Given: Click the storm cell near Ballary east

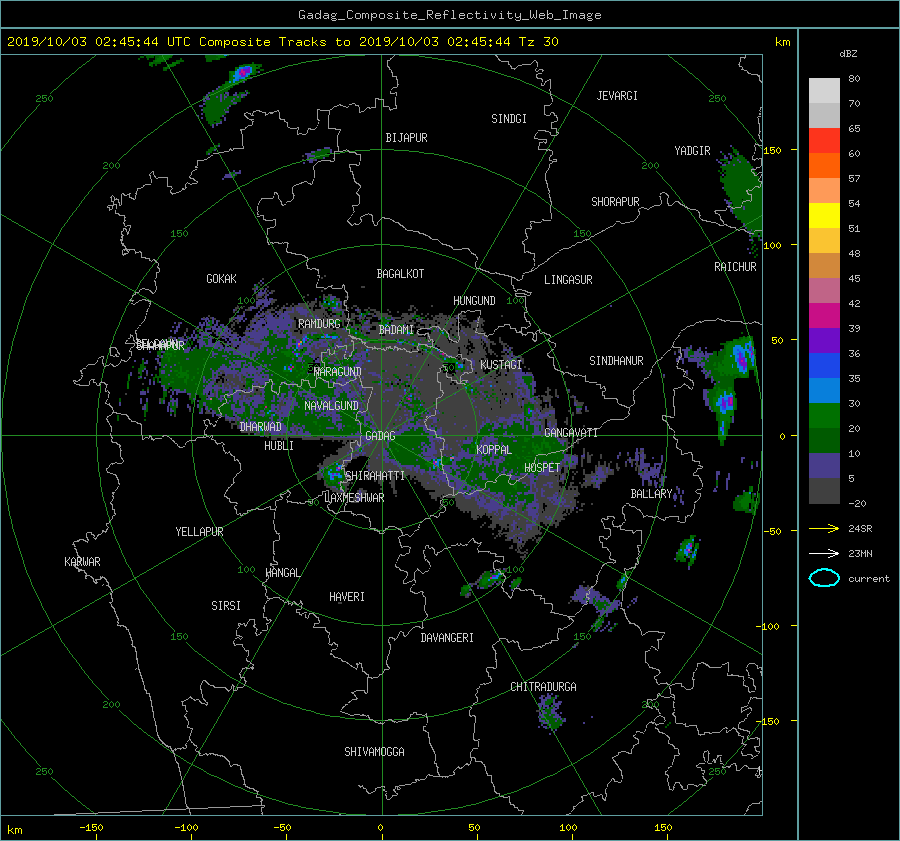Looking at the screenshot, I should (688, 550).
